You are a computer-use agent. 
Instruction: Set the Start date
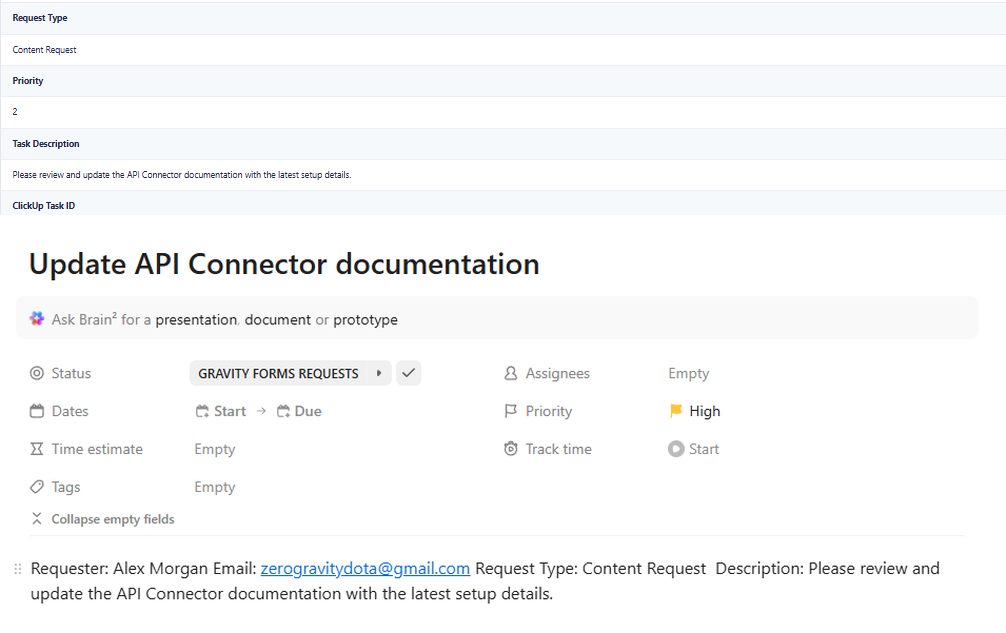point(221,411)
